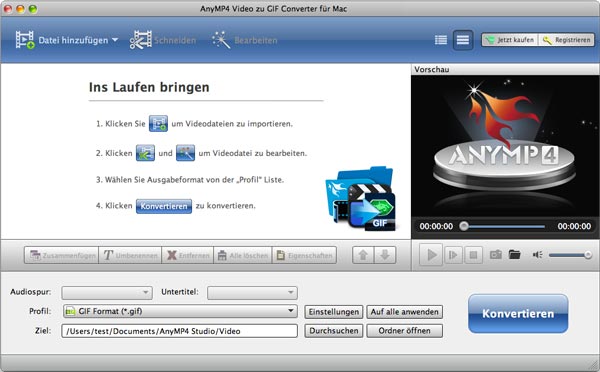
Task: Play the preview video
Action: (431, 255)
